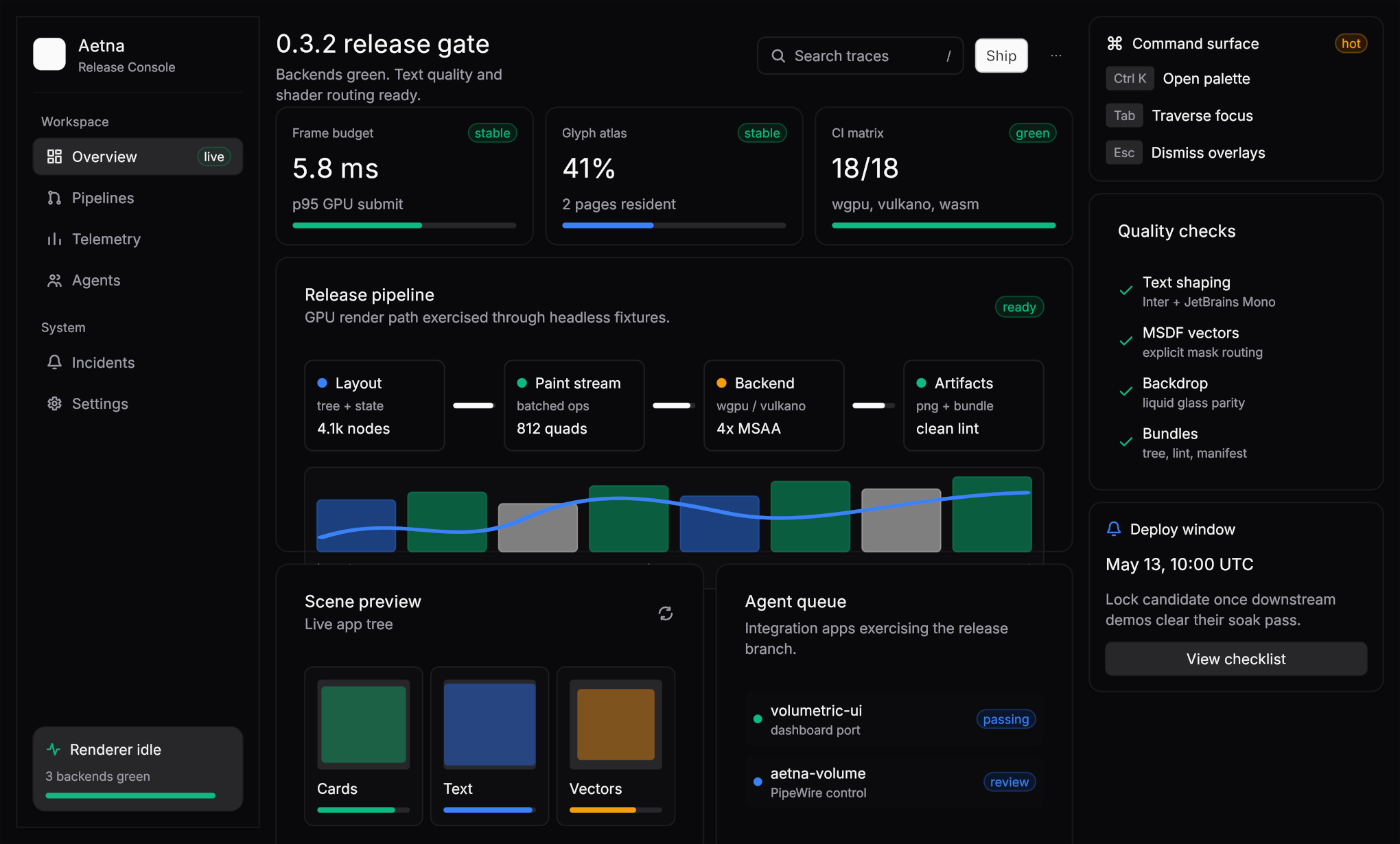The image size is (1400, 844).
Task: Click the CI matrix progress bar
Action: tap(944, 225)
